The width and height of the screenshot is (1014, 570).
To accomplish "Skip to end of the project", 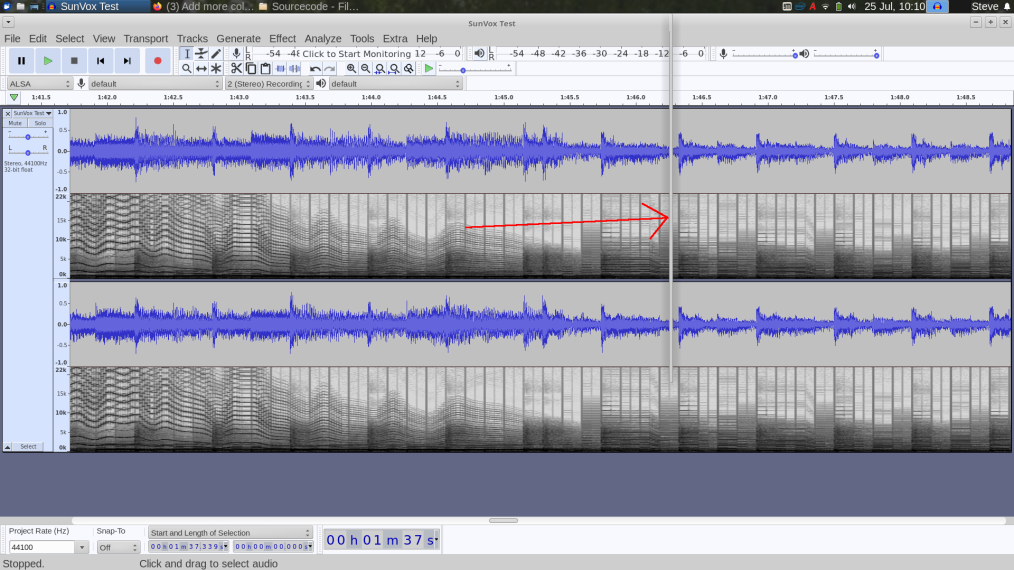I will click(127, 61).
